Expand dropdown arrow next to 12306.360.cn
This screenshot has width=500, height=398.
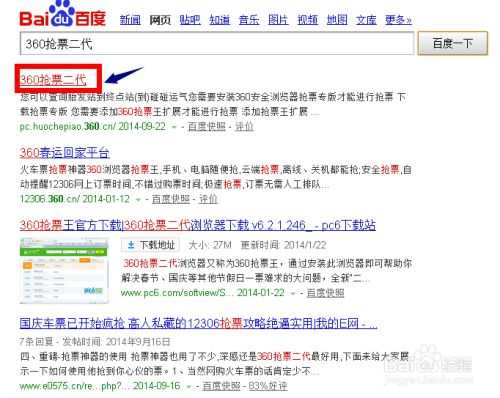coord(138,200)
